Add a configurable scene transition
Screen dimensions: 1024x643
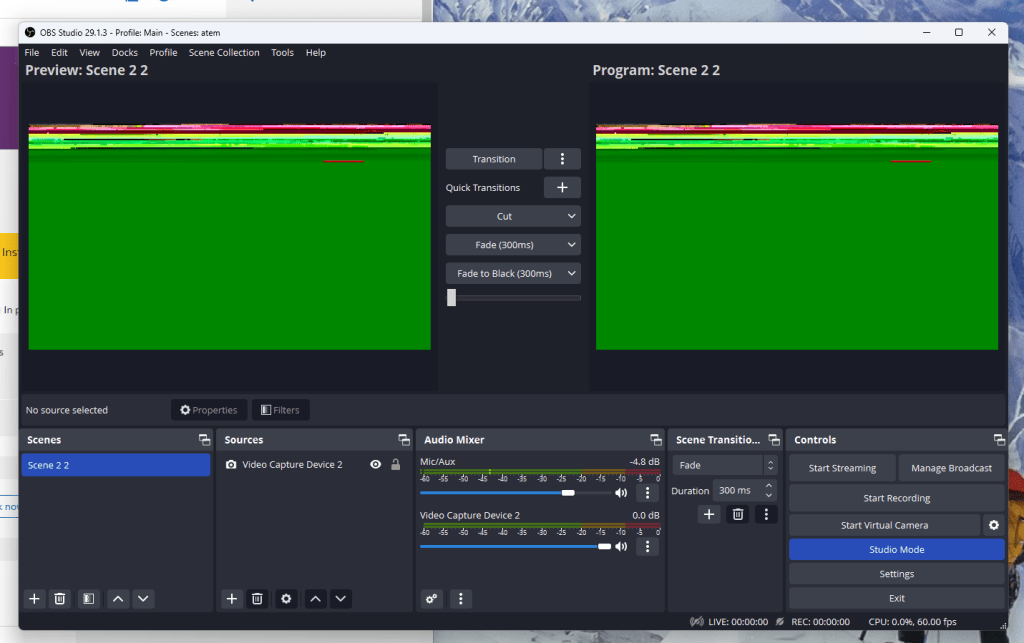[709, 514]
